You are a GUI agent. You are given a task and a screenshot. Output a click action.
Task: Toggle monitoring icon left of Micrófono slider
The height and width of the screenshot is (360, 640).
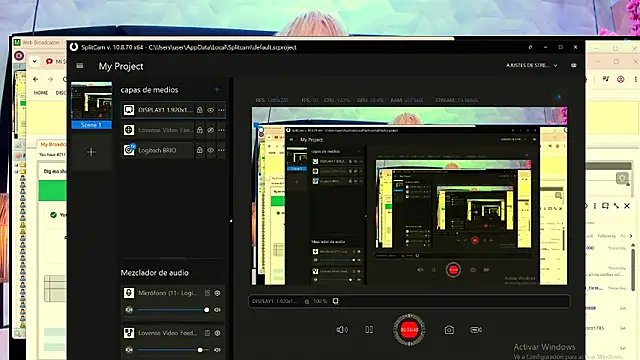tap(129, 310)
